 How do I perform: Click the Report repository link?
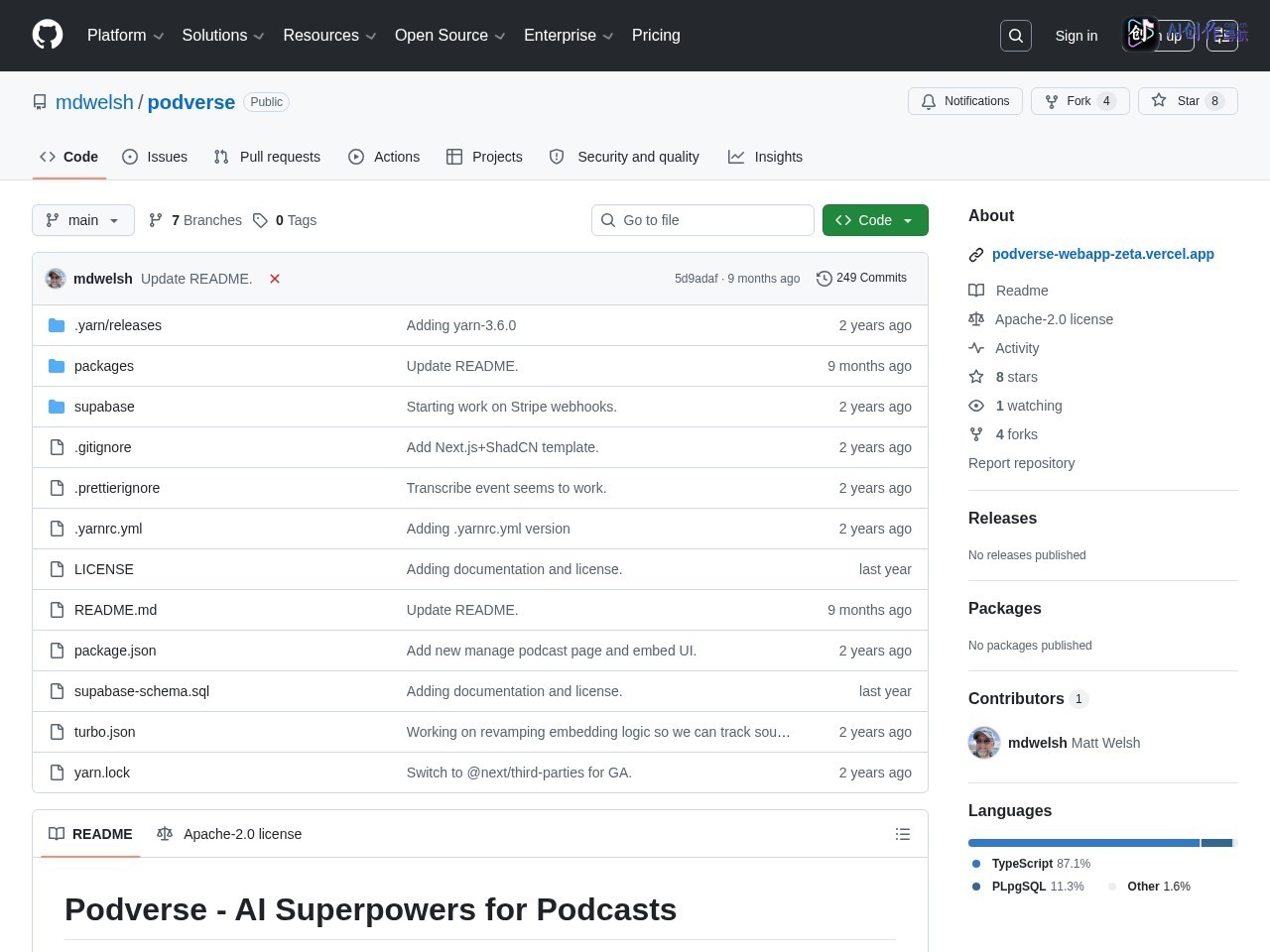point(1021,463)
